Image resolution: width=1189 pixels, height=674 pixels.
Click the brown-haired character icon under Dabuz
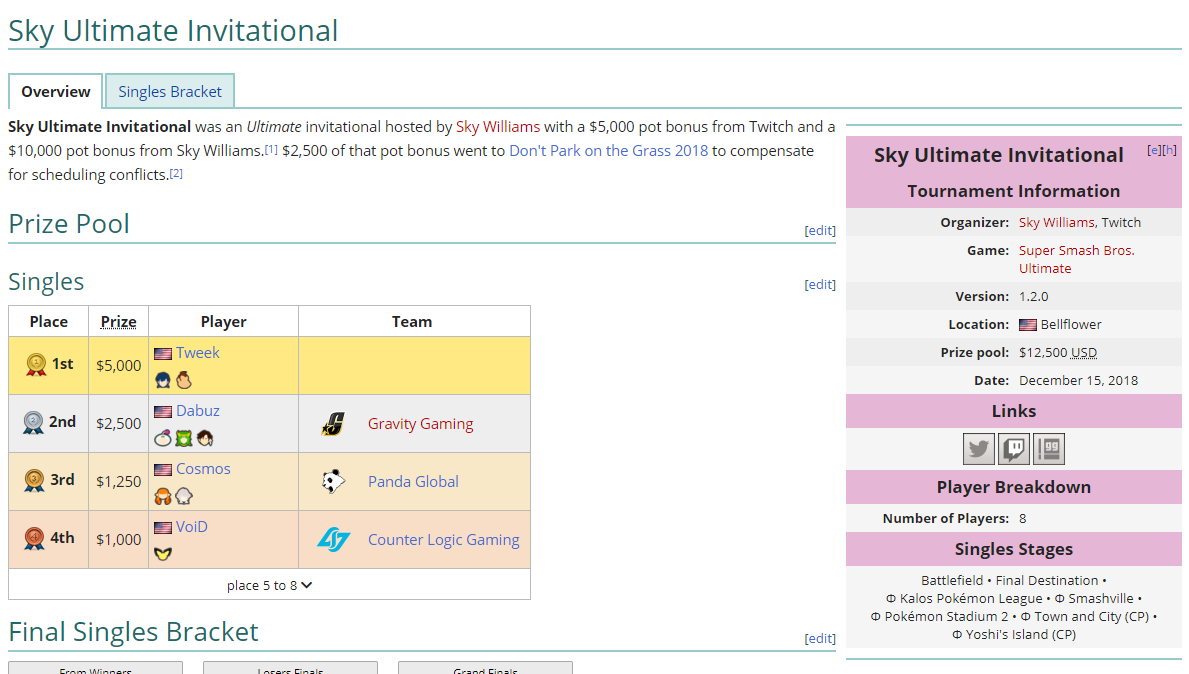tap(205, 437)
